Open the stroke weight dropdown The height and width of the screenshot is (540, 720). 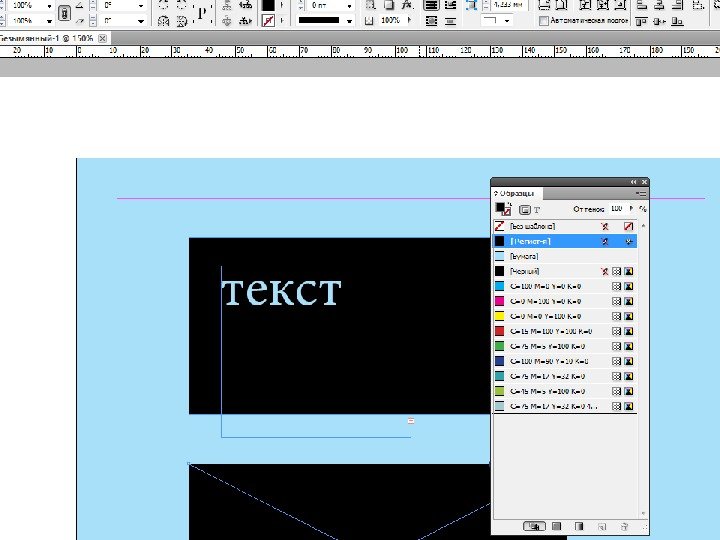click(x=349, y=6)
